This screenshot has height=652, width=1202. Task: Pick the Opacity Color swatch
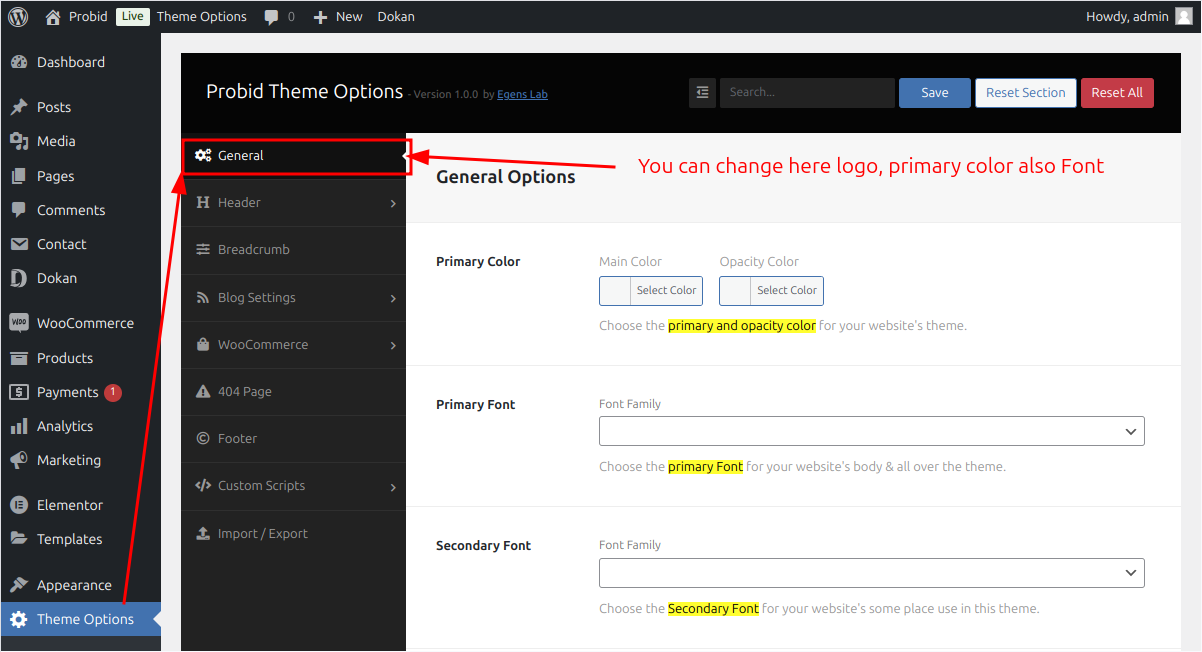[x=735, y=291]
